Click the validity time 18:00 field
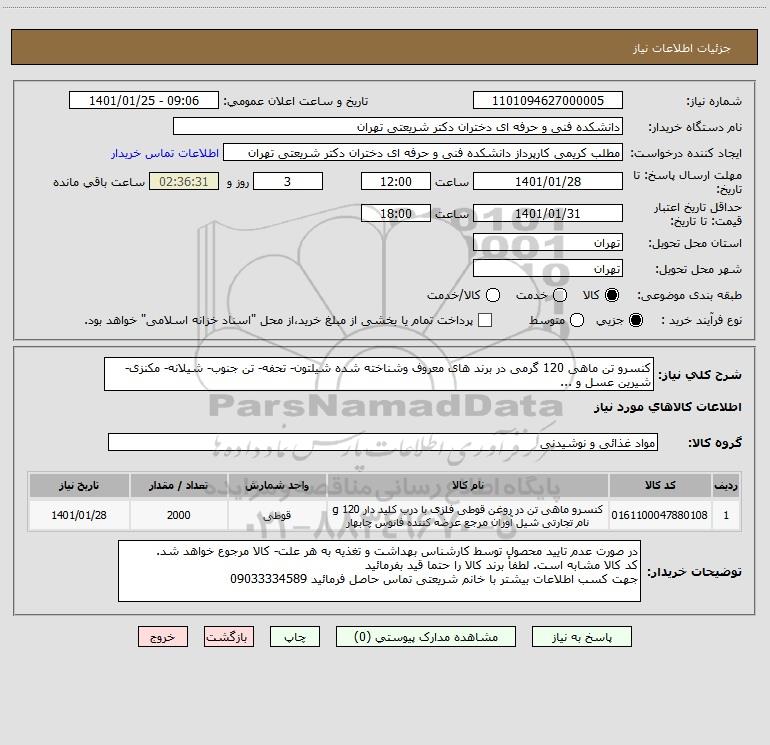 [x=396, y=213]
